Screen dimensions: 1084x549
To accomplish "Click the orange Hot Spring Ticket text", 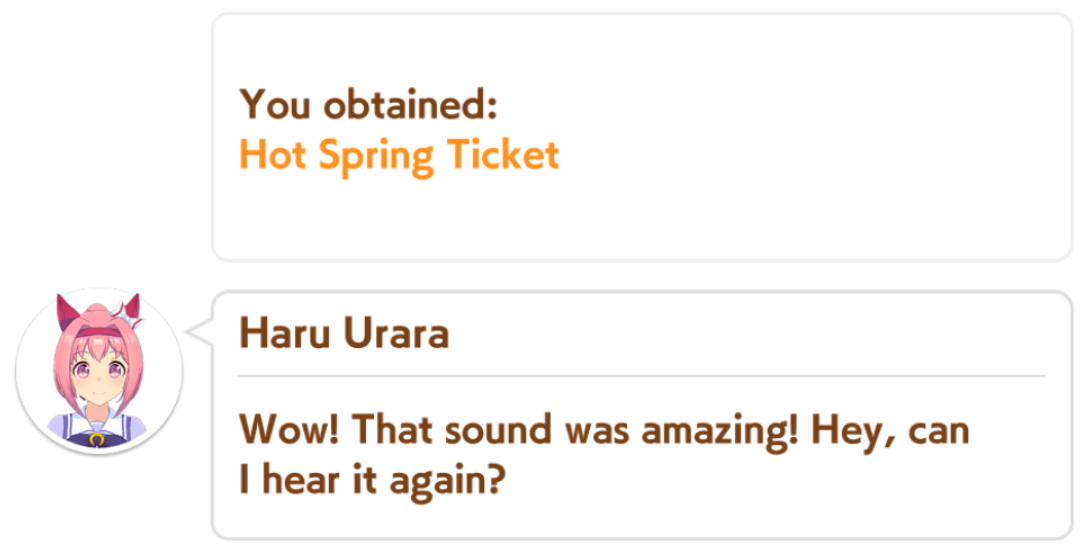I will 398,155.
